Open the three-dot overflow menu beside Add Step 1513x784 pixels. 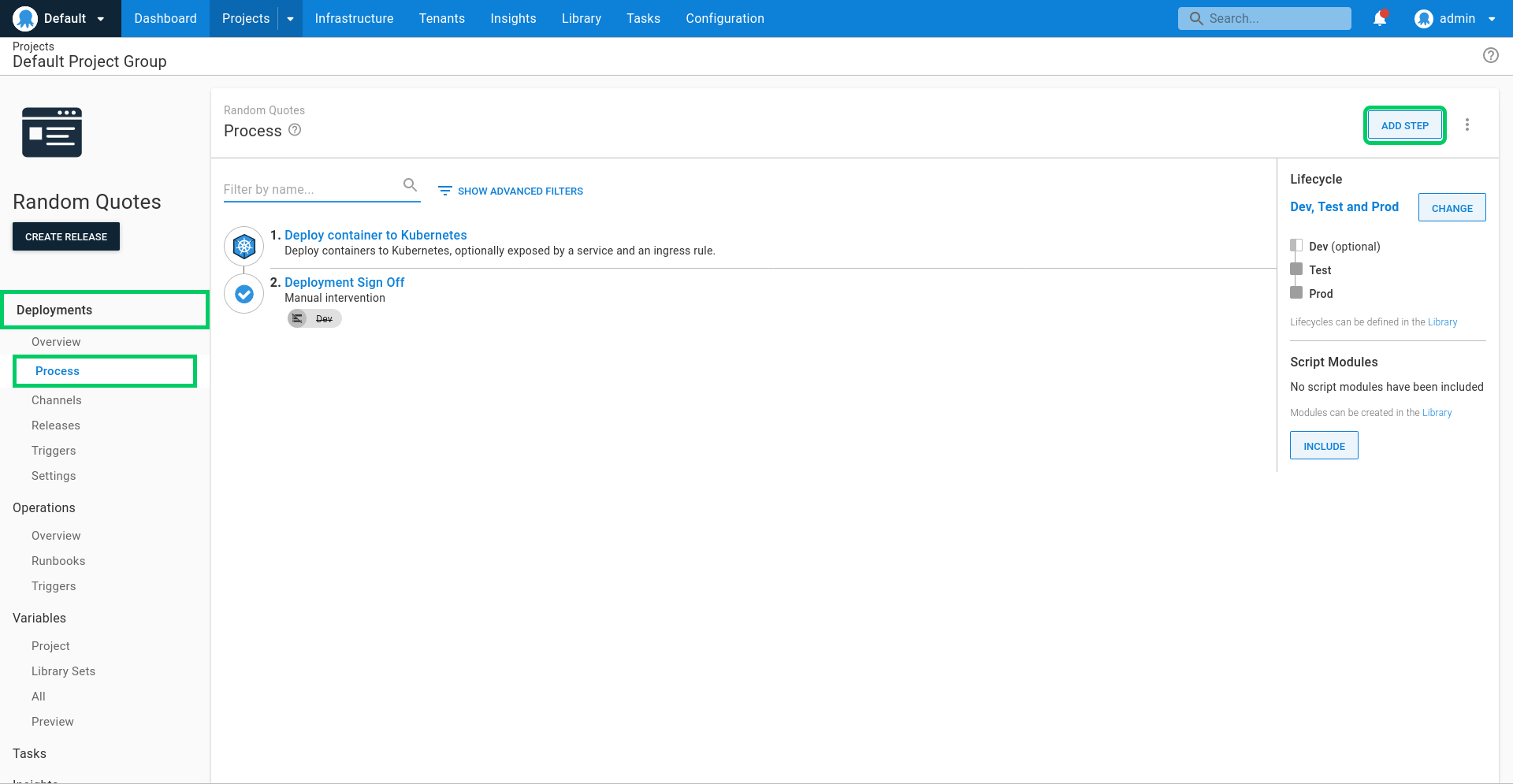pos(1467,124)
